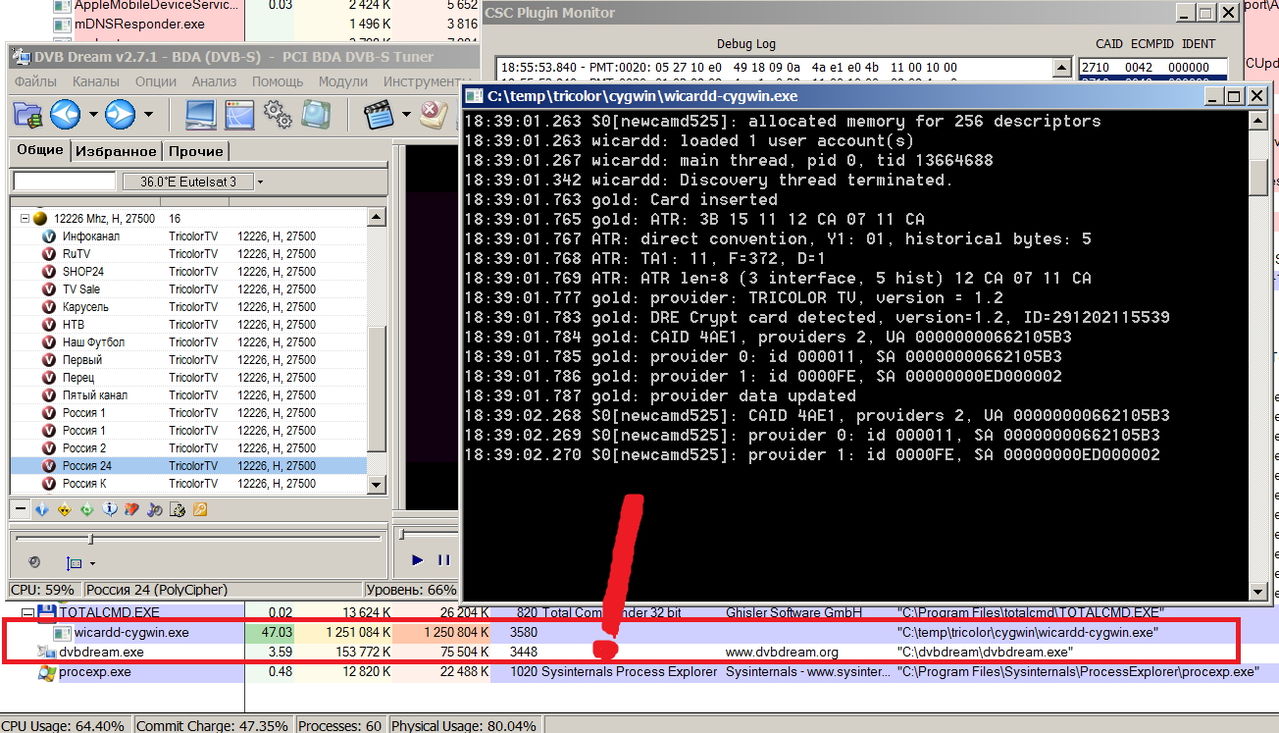
Task: Click the info bubble icon below channel list
Action: tap(110, 509)
